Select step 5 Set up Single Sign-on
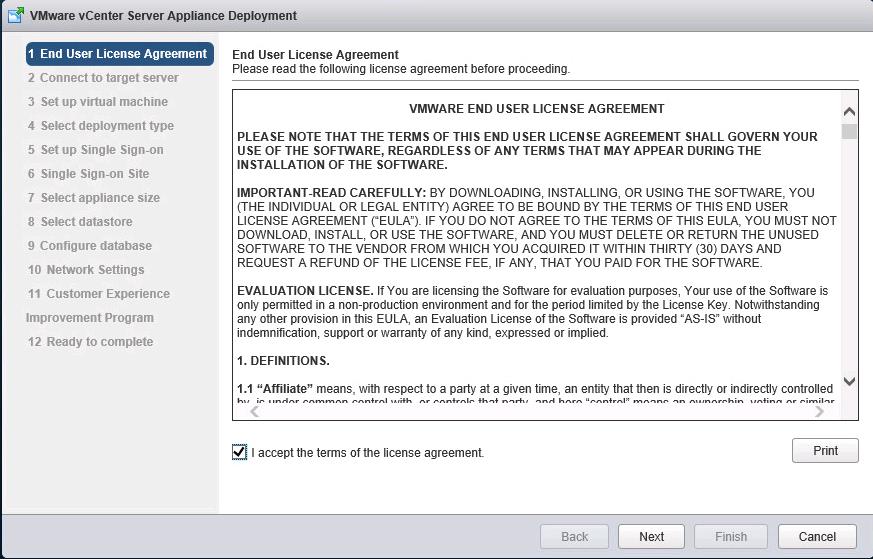Screen dimensions: 873x559 click(96, 150)
